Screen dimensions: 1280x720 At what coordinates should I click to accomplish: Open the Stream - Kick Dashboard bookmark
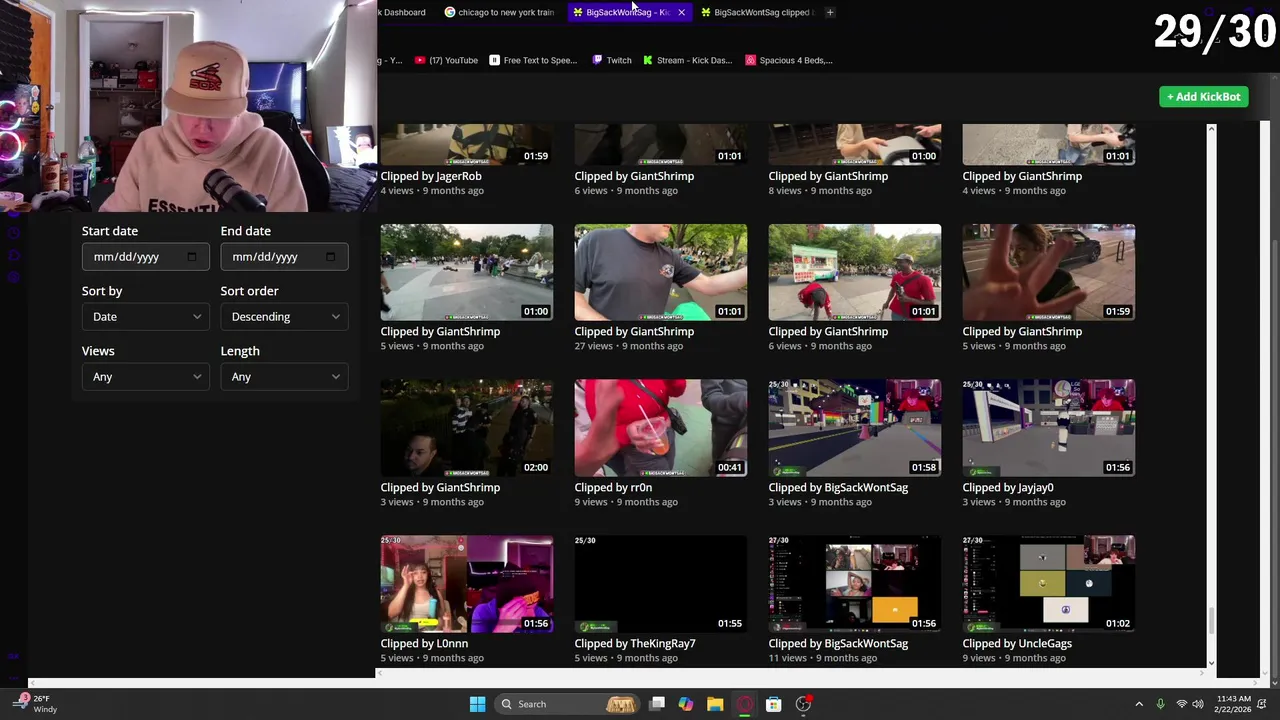[688, 60]
